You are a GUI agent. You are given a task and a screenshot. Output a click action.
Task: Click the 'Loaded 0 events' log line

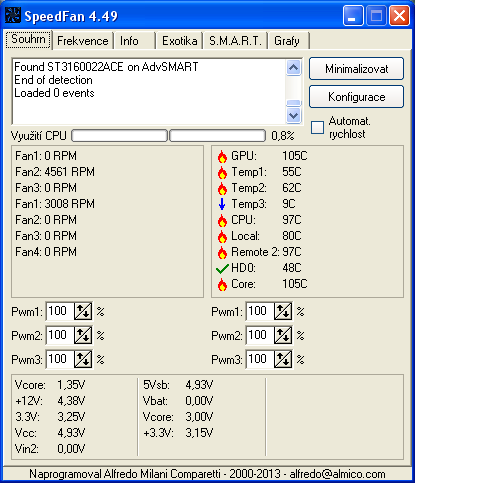pos(54,93)
